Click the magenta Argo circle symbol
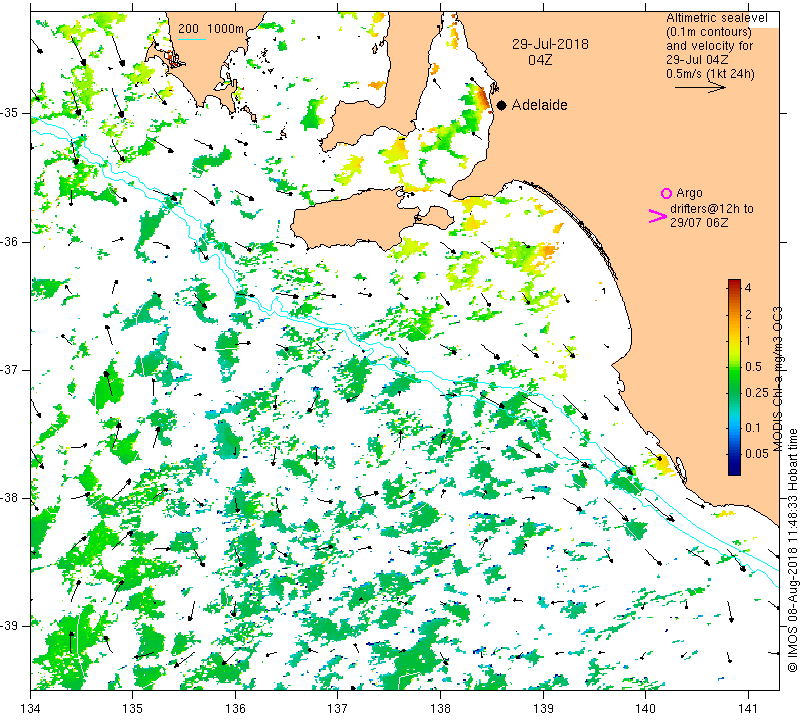 coord(666,193)
